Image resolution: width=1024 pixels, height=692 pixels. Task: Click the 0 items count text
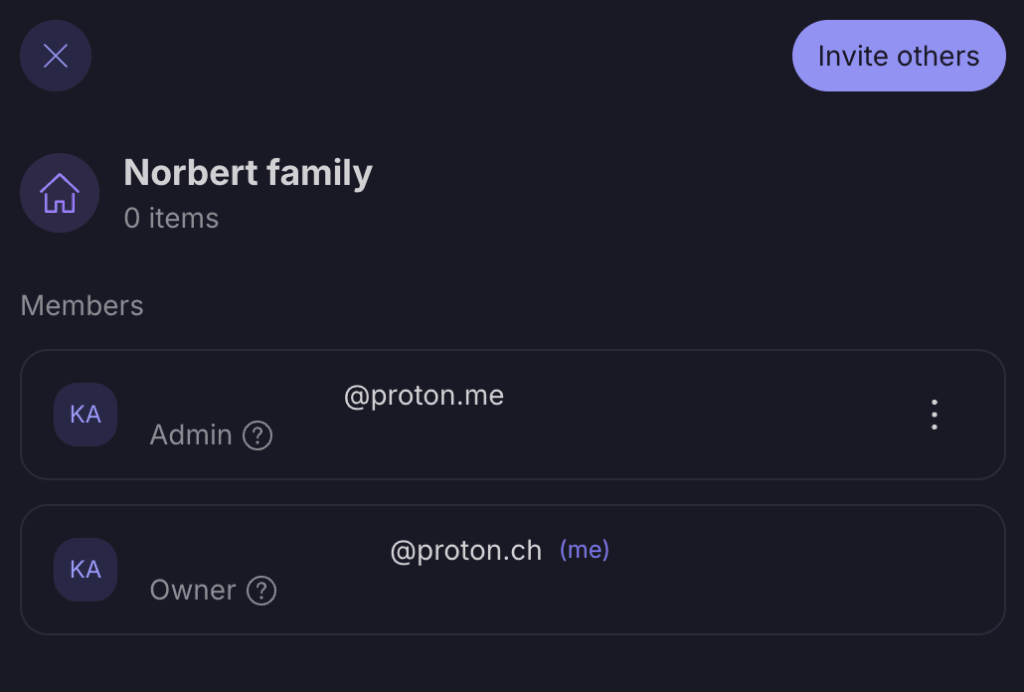[x=171, y=218]
